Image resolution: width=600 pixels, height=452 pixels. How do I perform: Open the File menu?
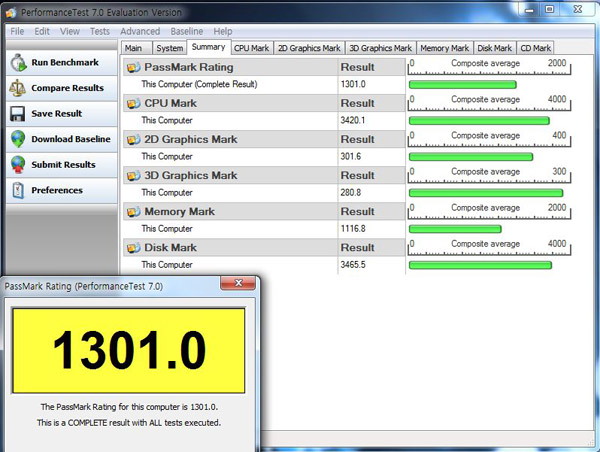coord(17,31)
